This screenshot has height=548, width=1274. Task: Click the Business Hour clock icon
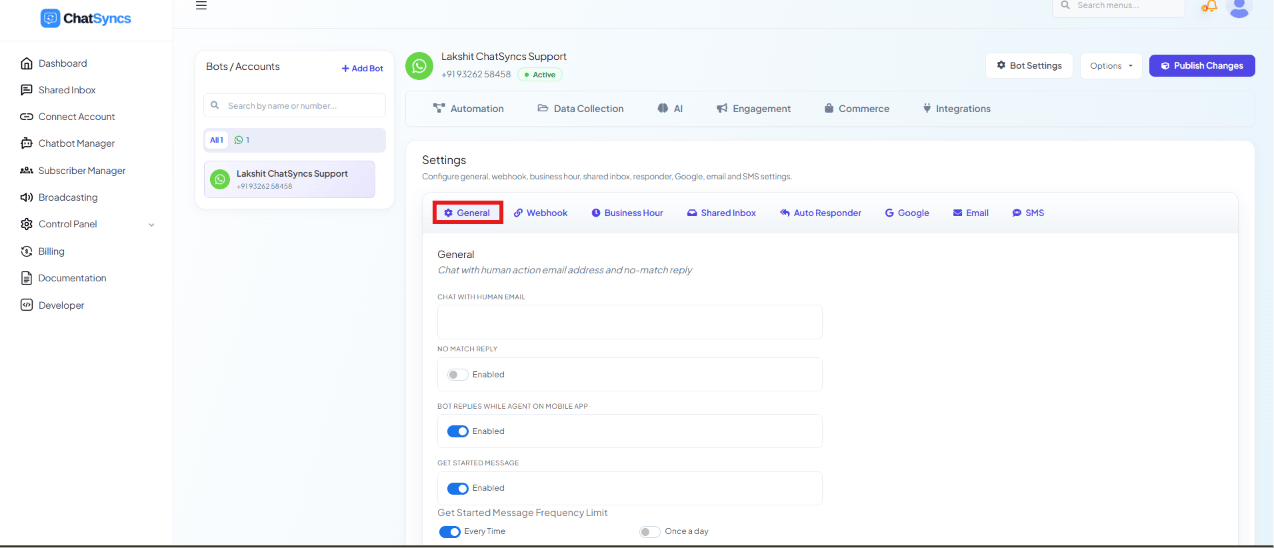point(596,213)
